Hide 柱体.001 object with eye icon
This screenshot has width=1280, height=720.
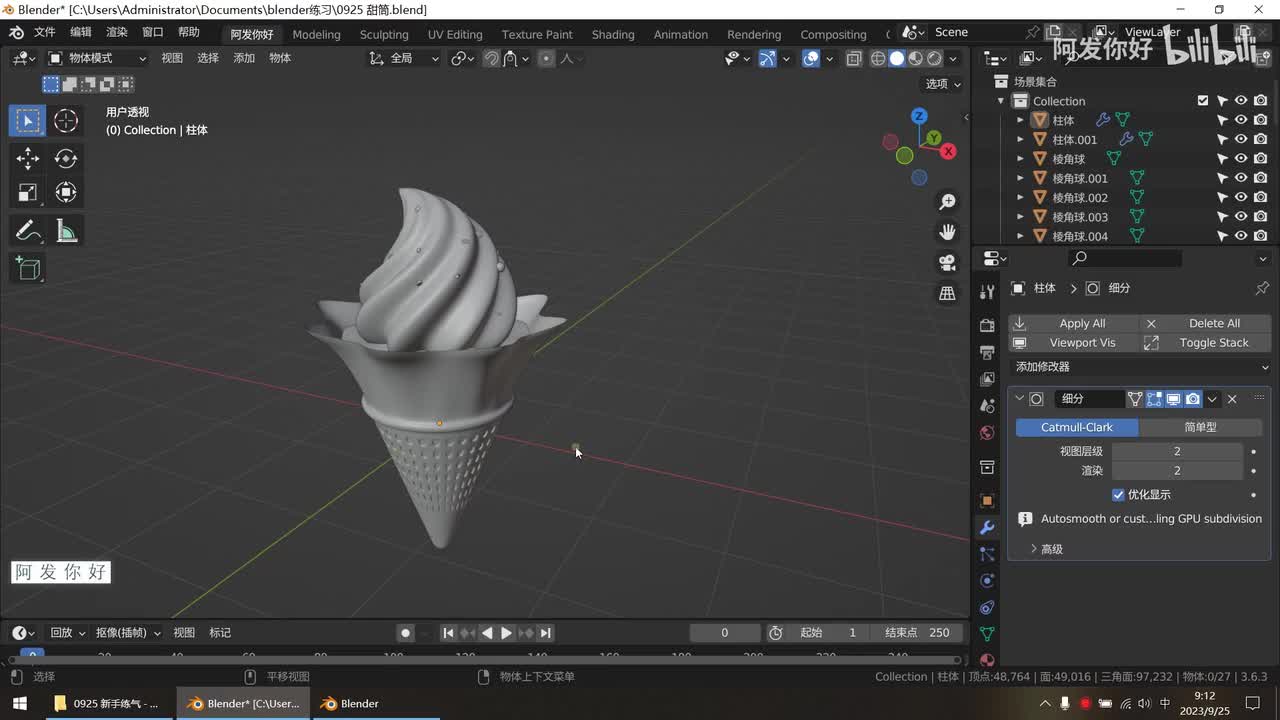tap(1241, 140)
